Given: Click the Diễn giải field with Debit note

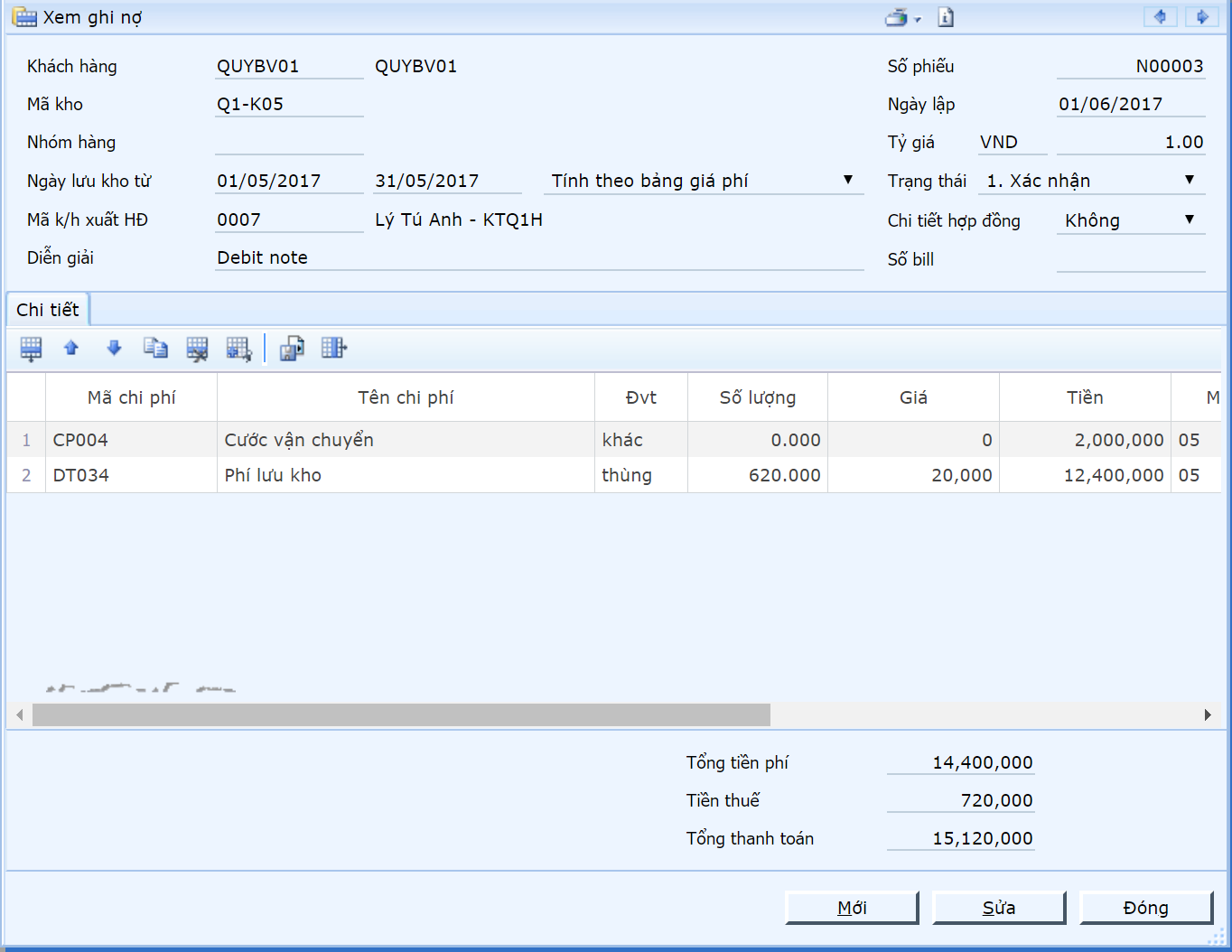Looking at the screenshot, I should click(538, 258).
